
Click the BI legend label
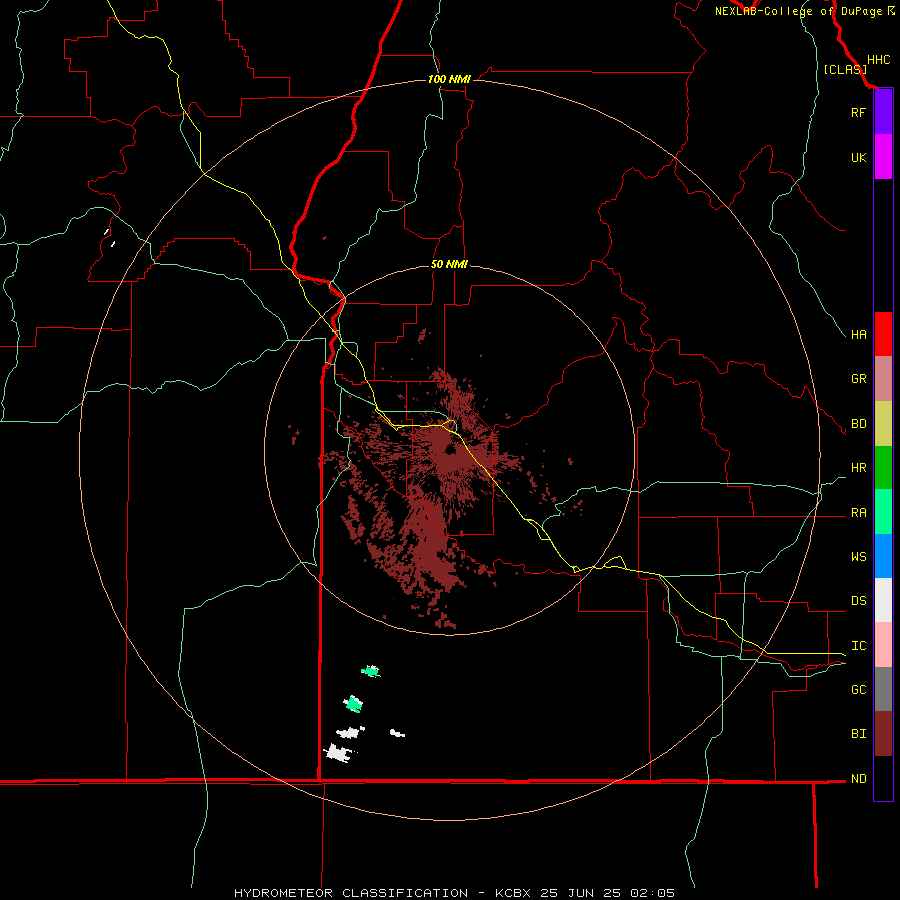[x=858, y=734]
